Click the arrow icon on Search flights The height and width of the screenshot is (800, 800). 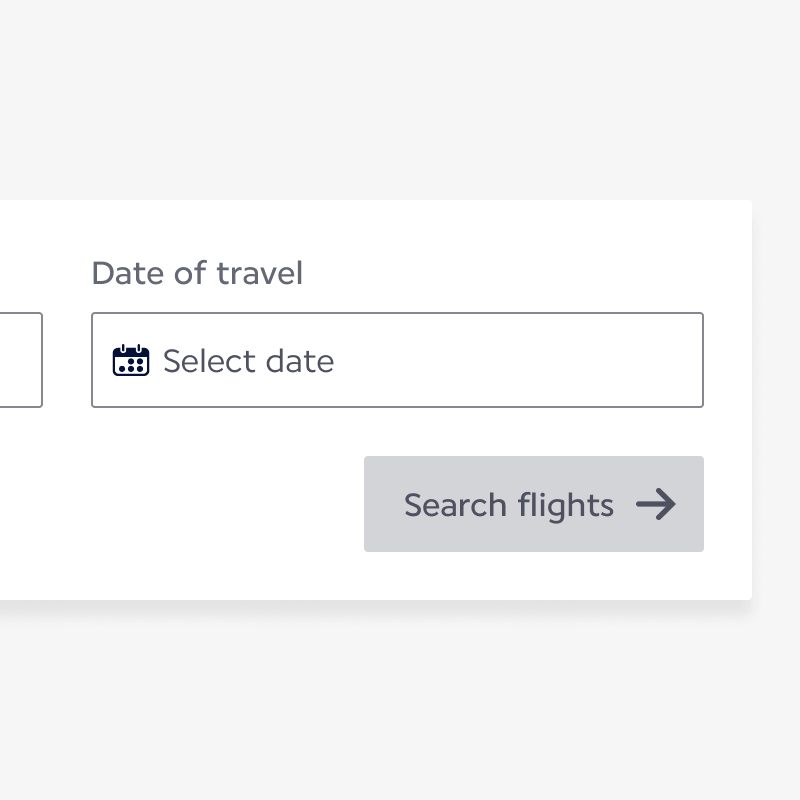pos(656,504)
